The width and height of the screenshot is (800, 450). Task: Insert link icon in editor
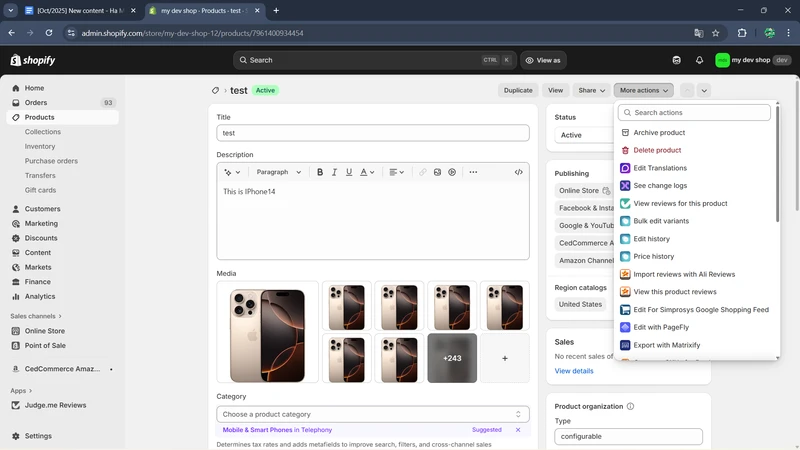pyautogui.click(x=422, y=172)
